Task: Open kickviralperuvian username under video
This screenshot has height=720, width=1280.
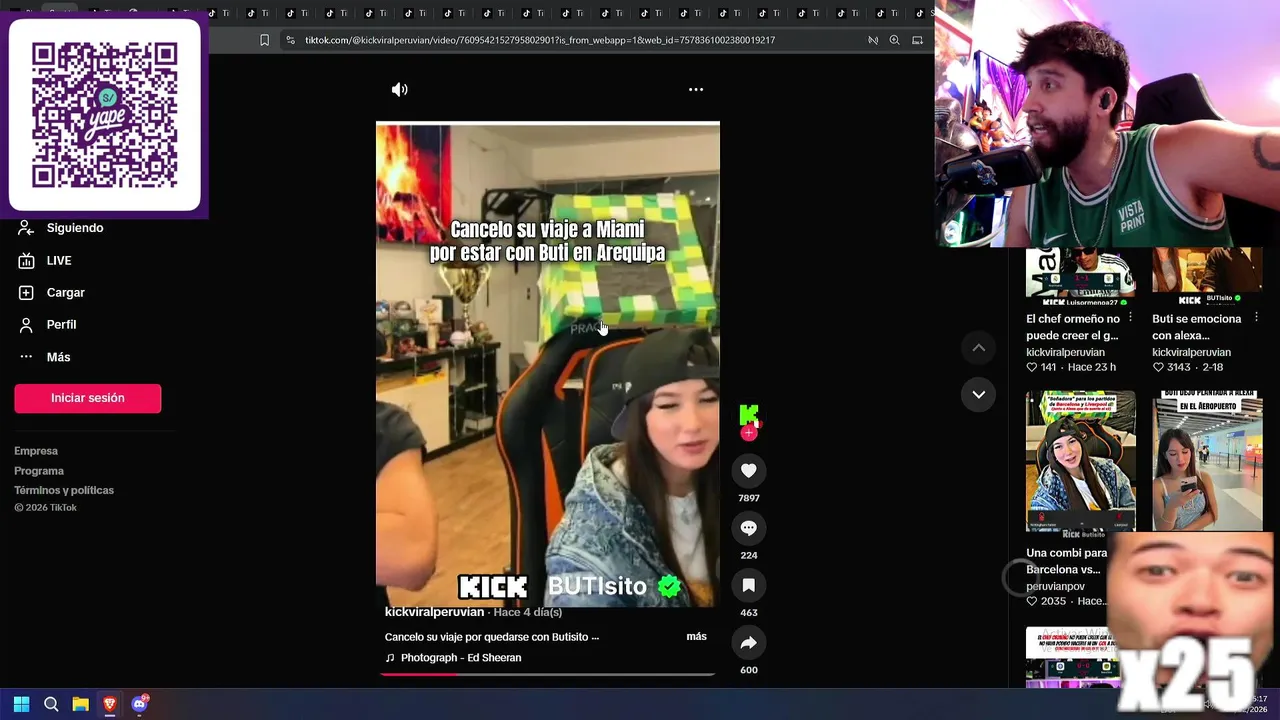Action: click(434, 612)
